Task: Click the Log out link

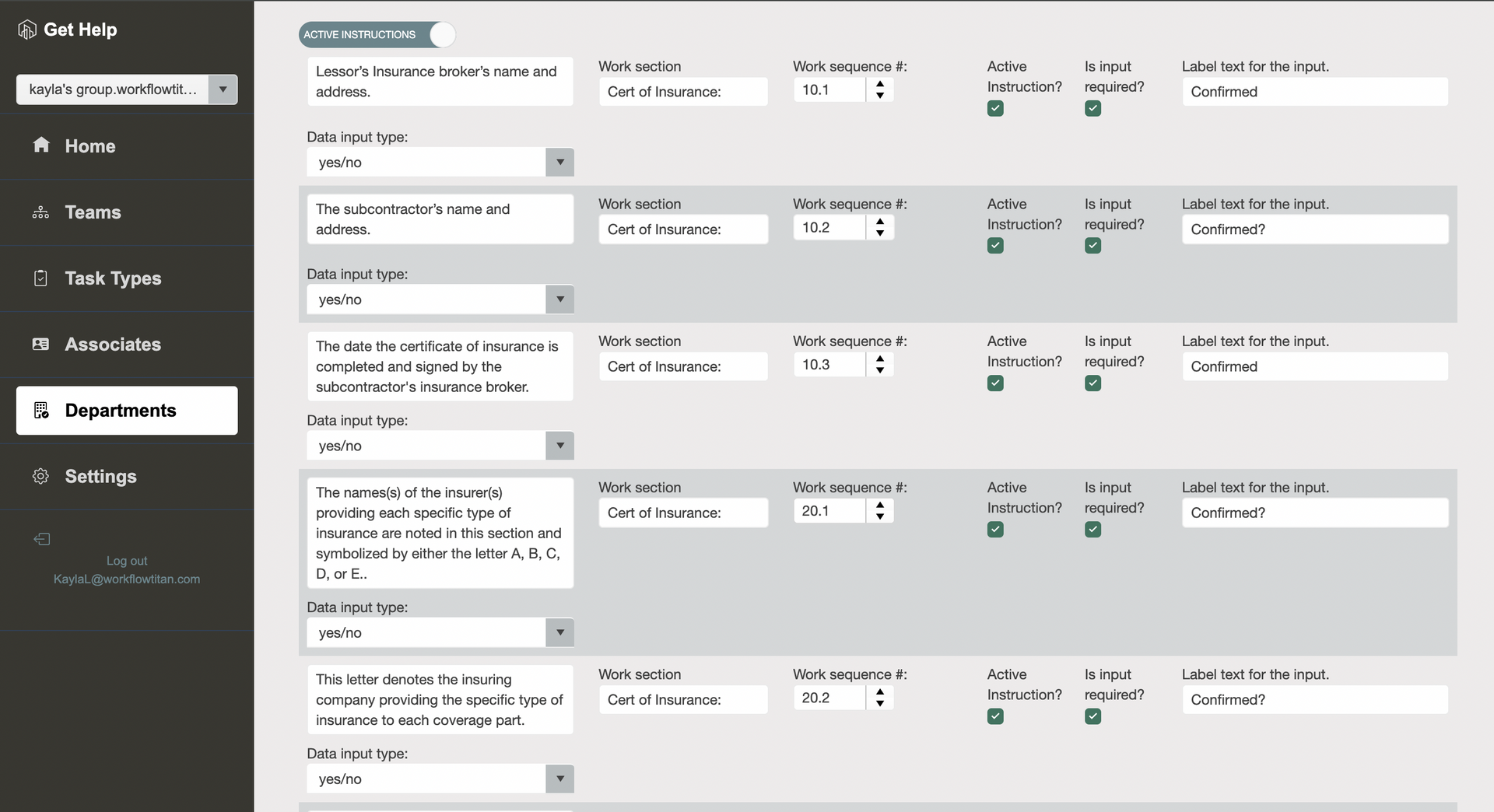Action: click(x=127, y=561)
